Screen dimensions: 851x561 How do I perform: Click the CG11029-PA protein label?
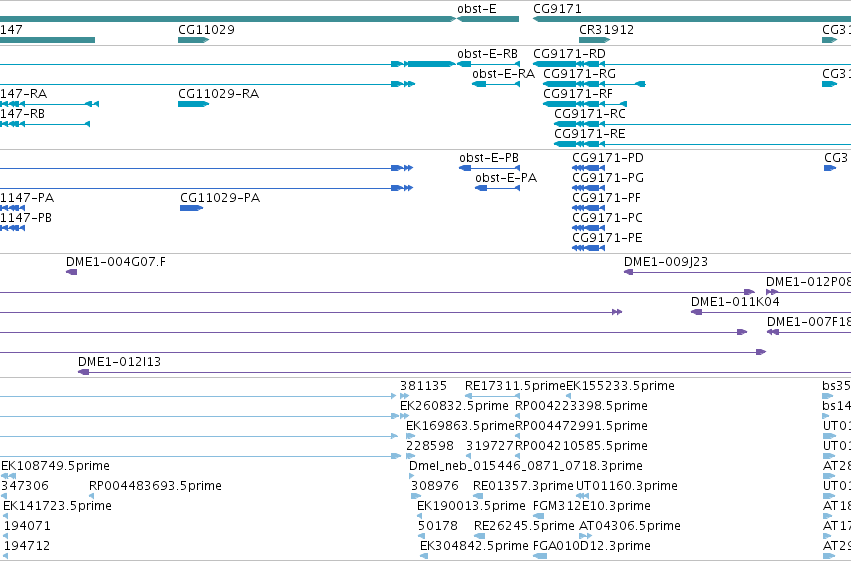[220, 198]
